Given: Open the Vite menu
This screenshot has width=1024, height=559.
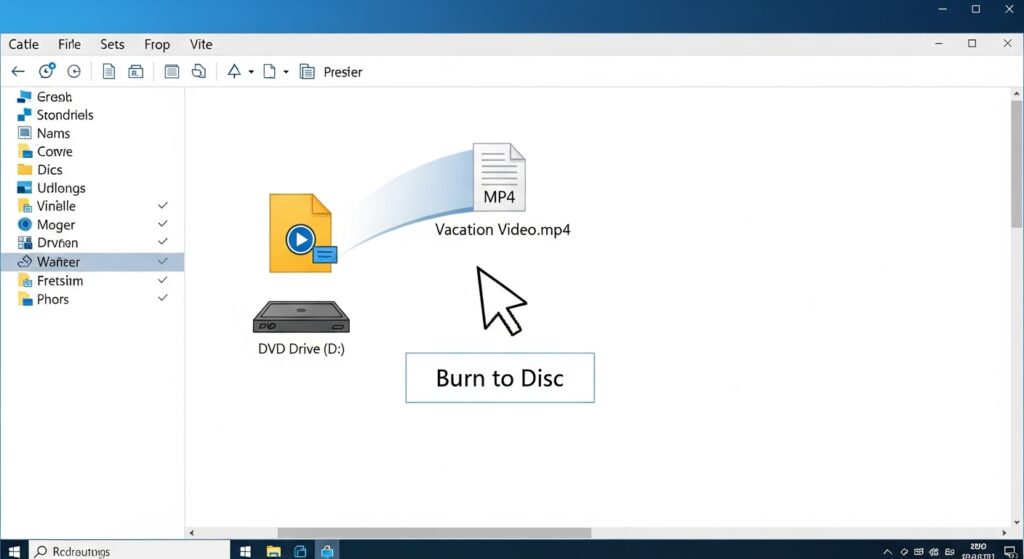Looking at the screenshot, I should click(201, 44).
